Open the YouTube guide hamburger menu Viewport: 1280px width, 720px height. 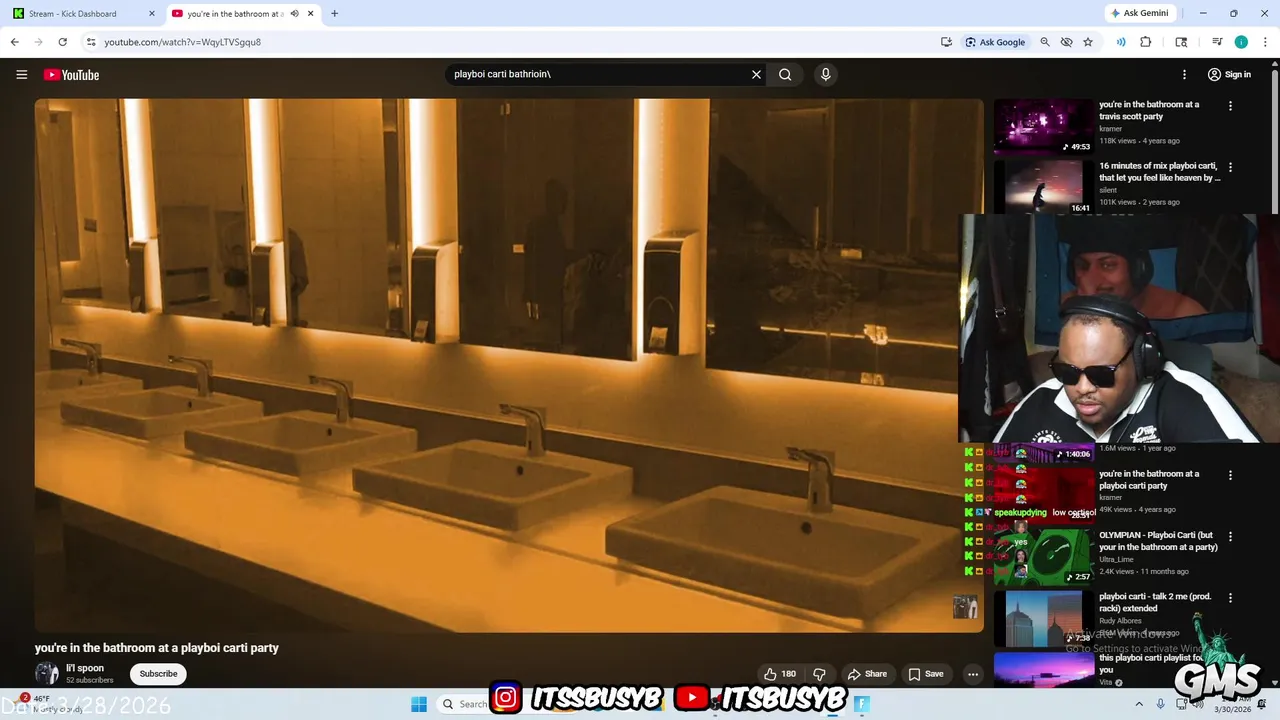pos(21,75)
